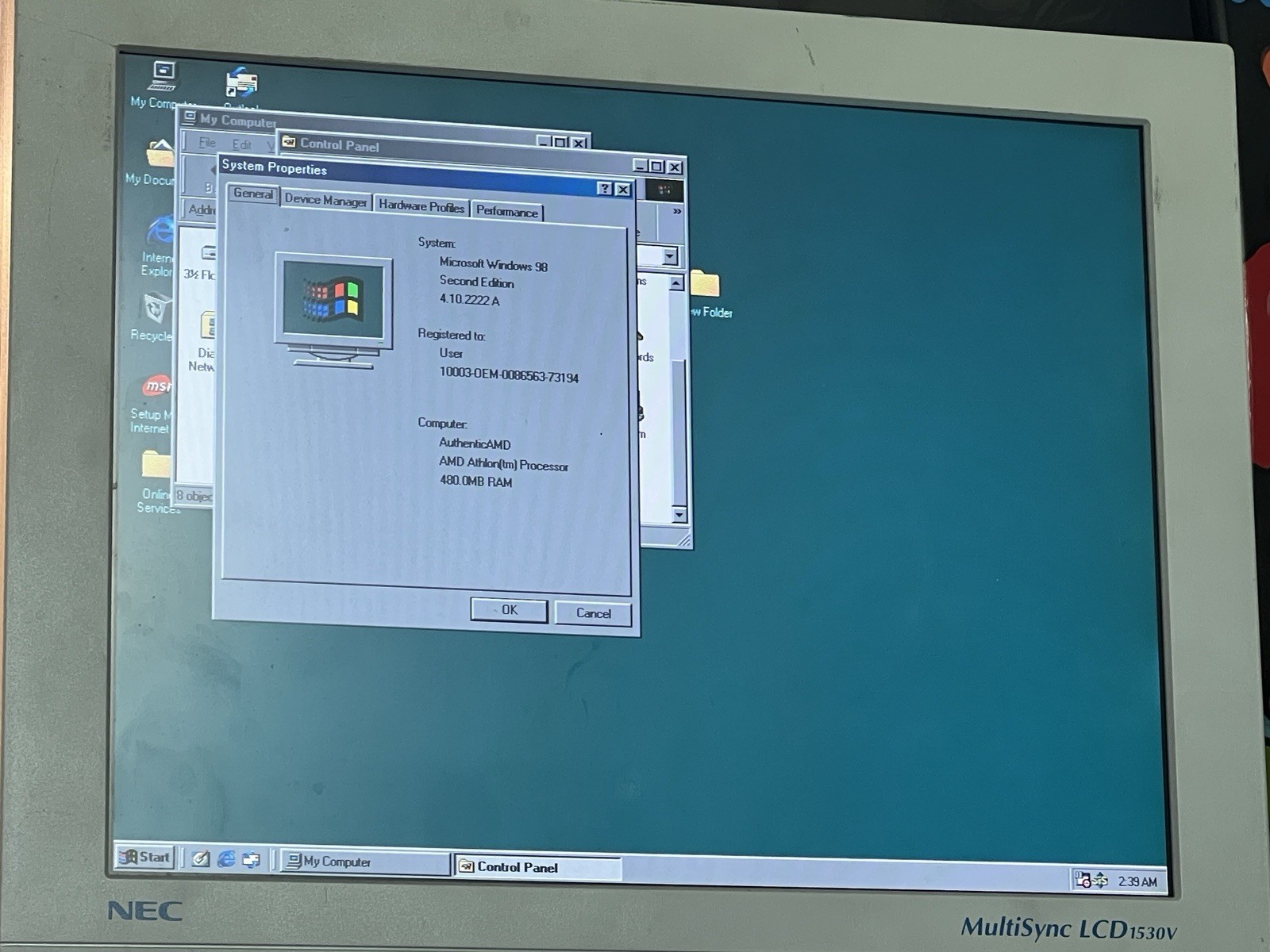Viewport: 1270px width, 952px height.
Task: Click the '8 object(s)' status bar text
Action: coord(194,496)
